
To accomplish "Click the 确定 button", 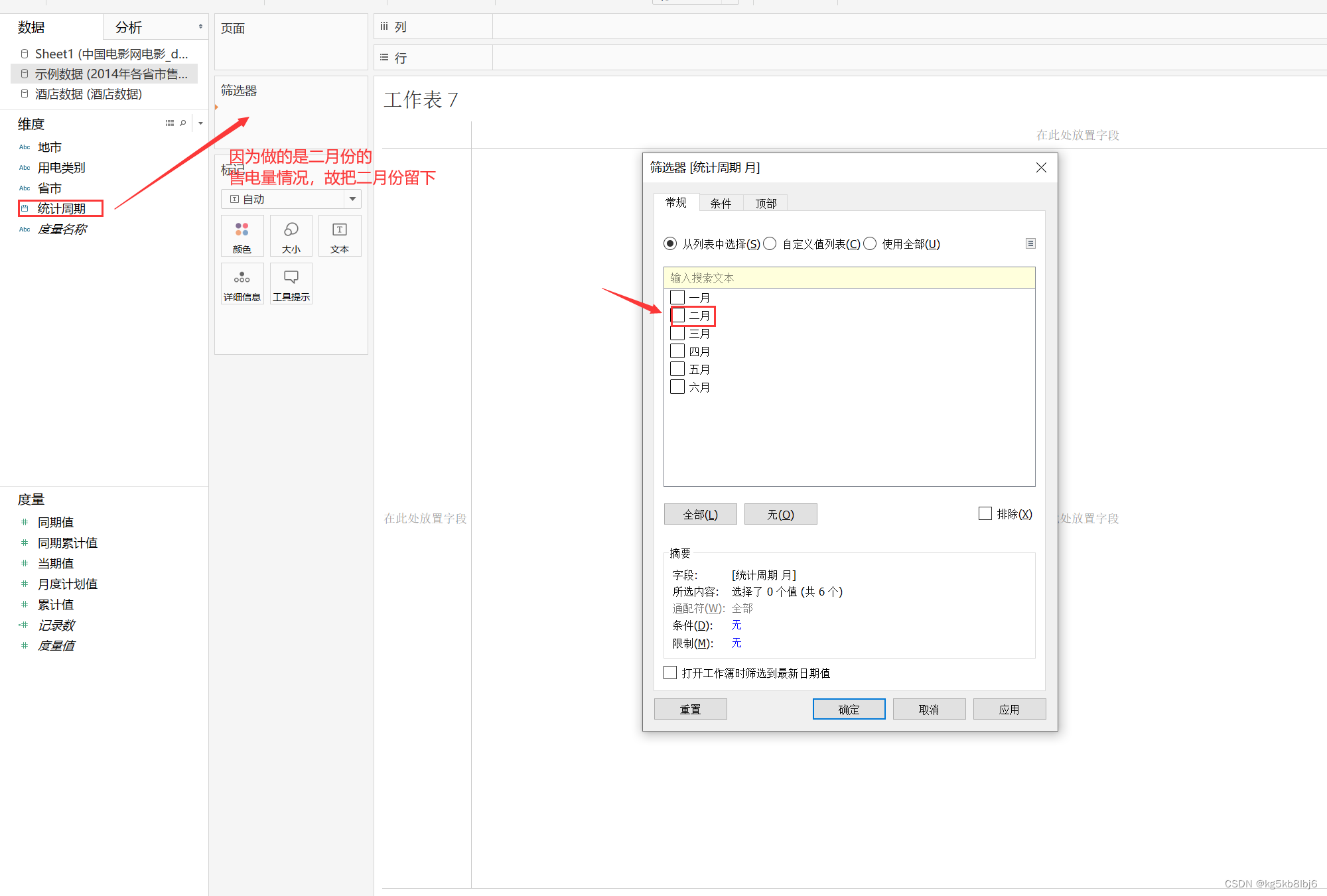I will (x=849, y=709).
